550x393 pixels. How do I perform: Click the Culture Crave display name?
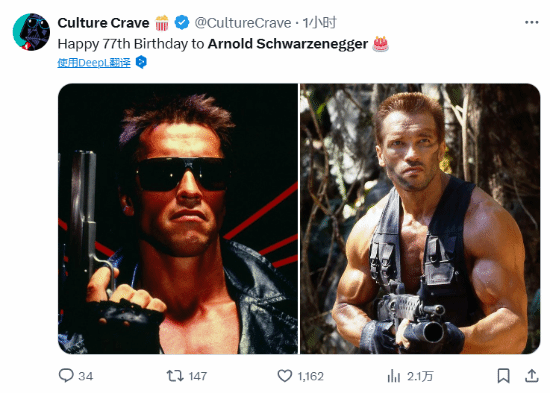[103, 23]
